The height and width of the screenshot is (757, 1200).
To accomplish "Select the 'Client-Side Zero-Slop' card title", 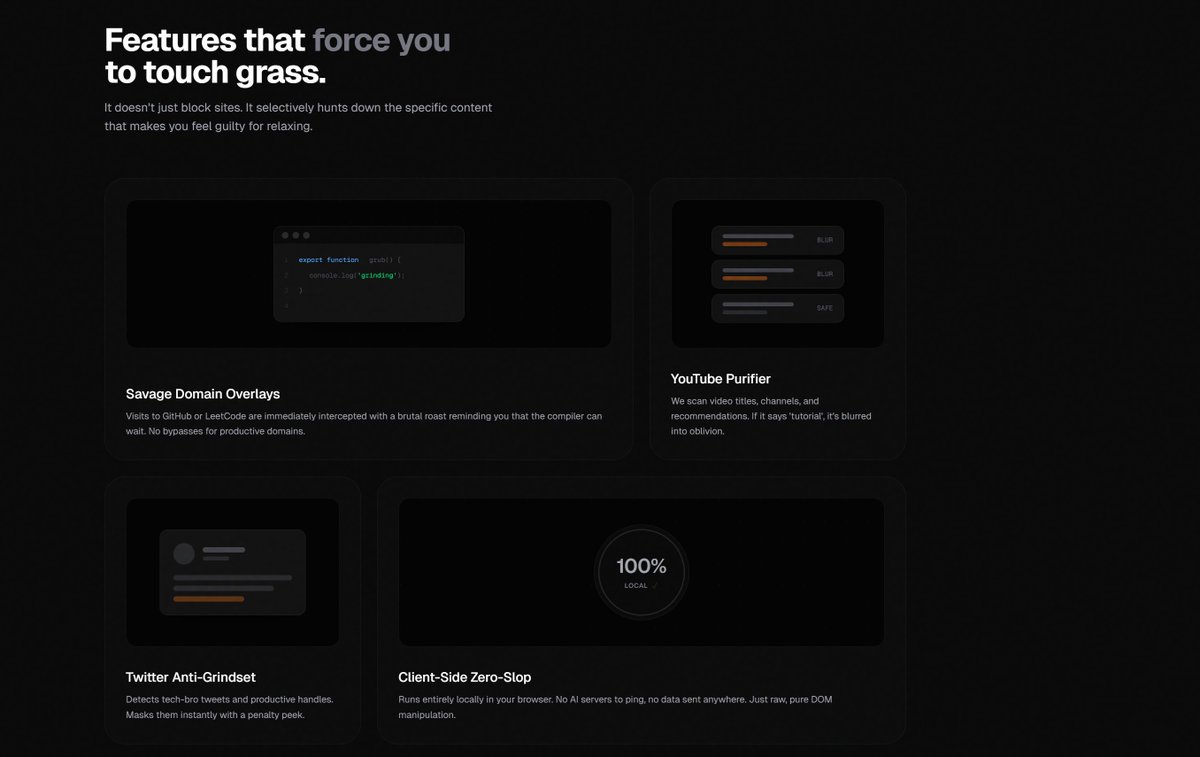I will pos(467,678).
